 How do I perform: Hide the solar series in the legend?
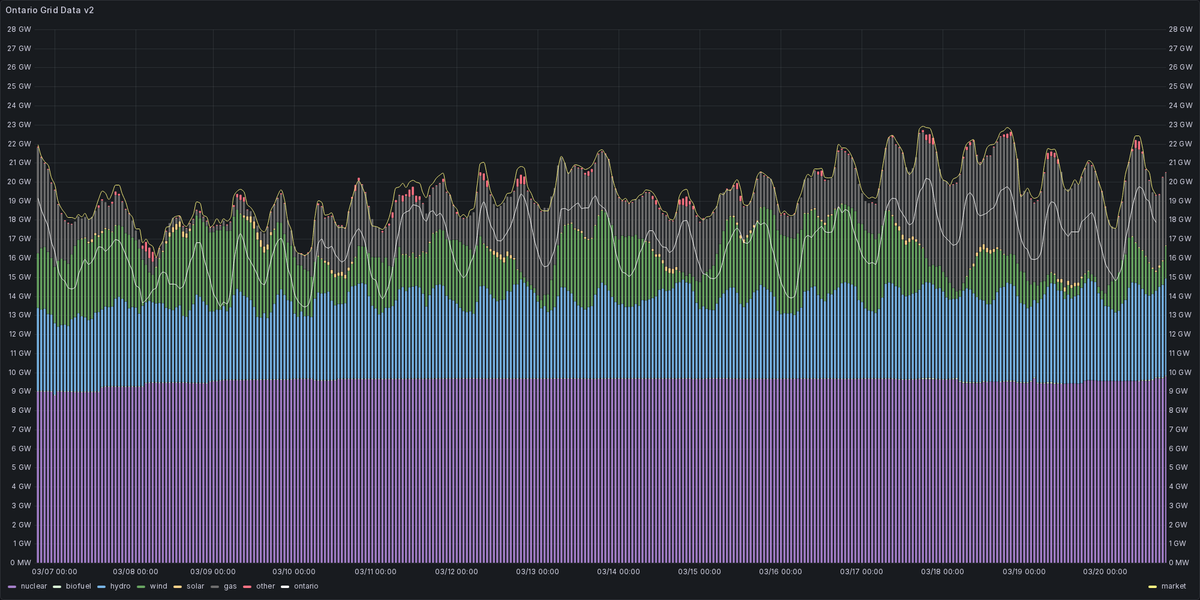[x=194, y=587]
